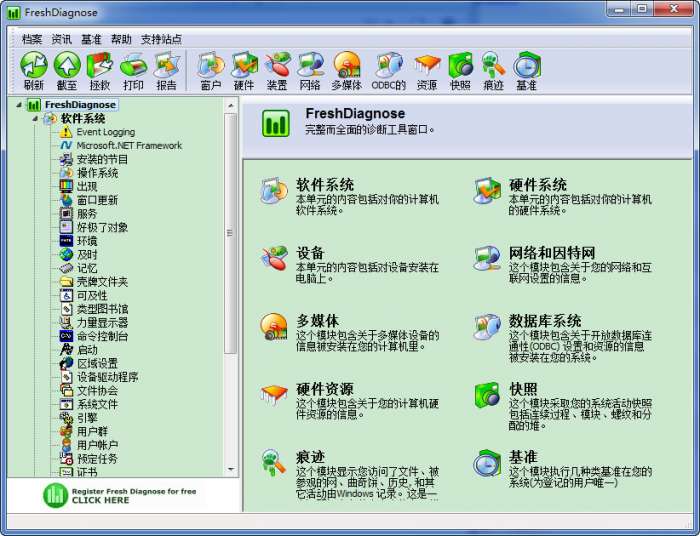This screenshot has width=700, height=536.
Task: Open the 网络 network toolbar icon
Action: (310, 71)
